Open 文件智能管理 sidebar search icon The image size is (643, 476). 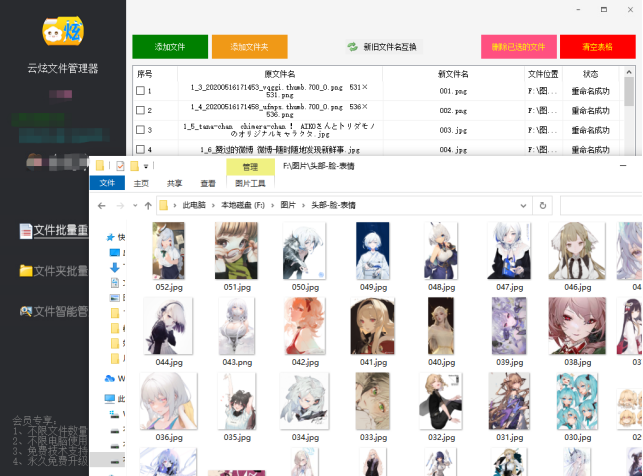(x=26, y=311)
